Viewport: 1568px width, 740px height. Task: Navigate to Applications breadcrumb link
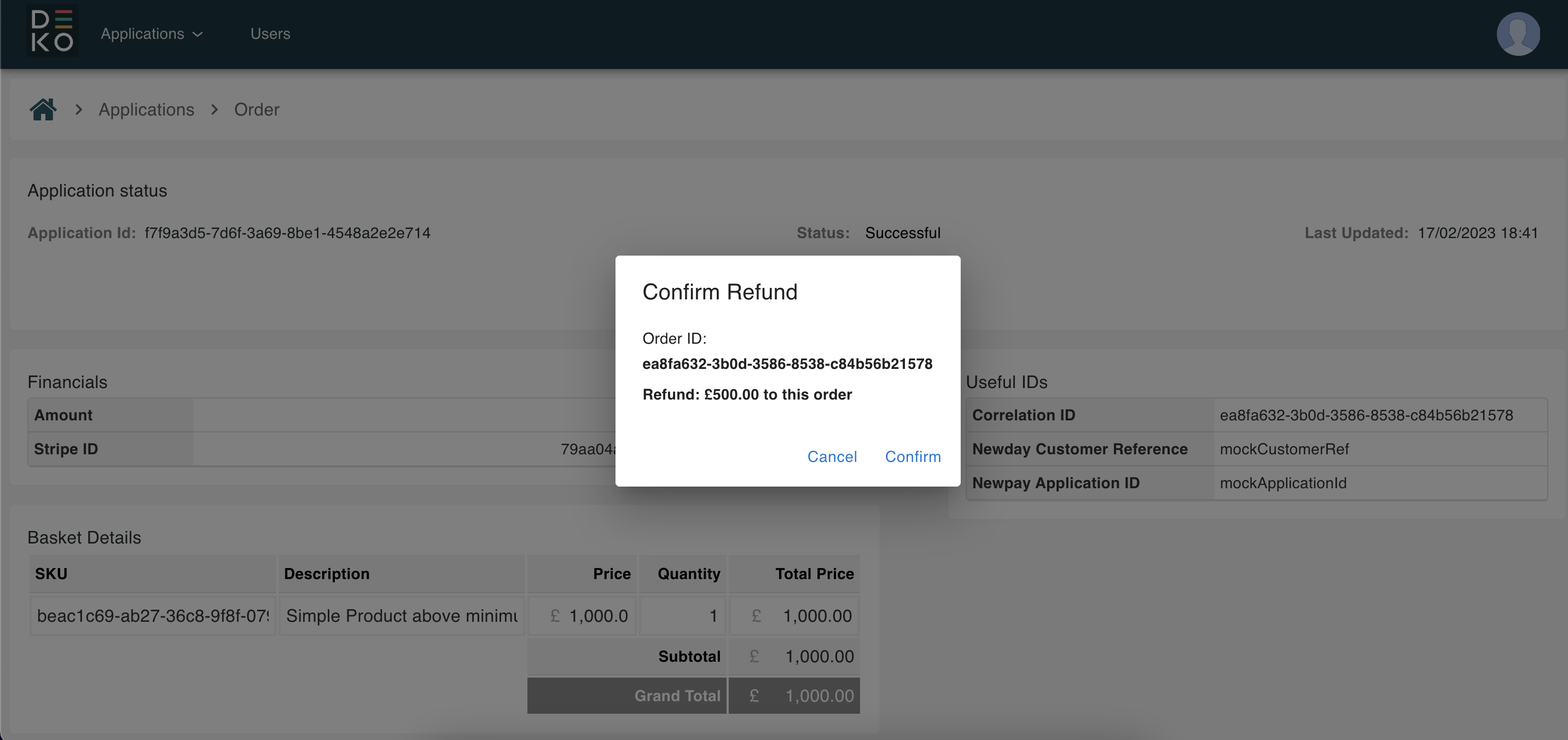pyautogui.click(x=146, y=109)
